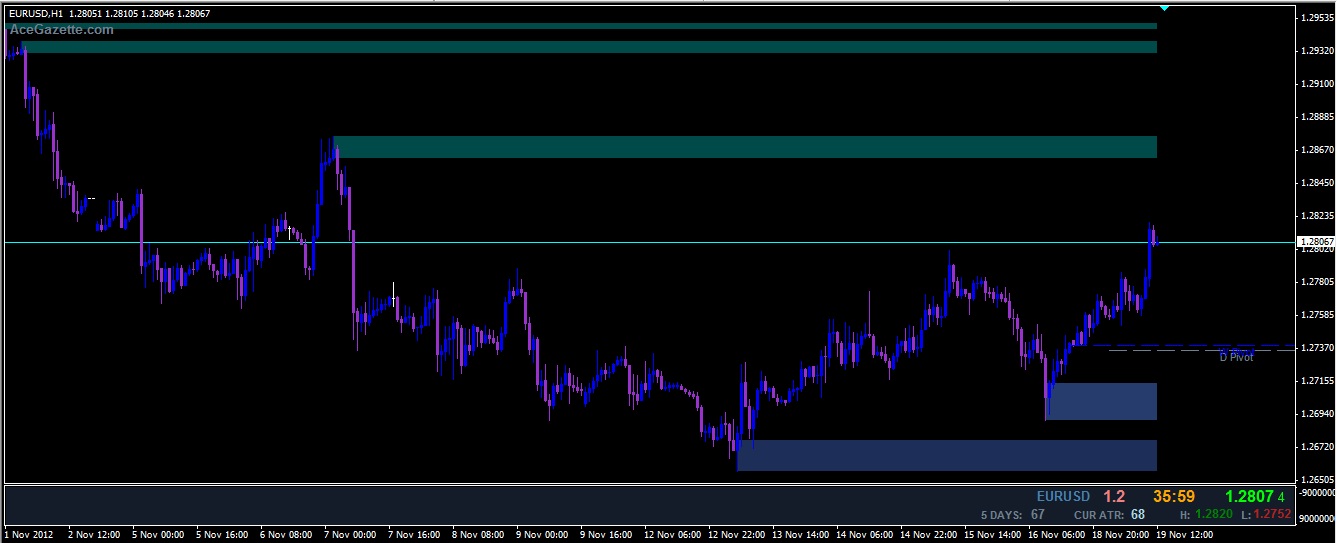This screenshot has width=1337, height=543.
Task: Click the EURUSD symbol in the info panel
Action: (1063, 496)
